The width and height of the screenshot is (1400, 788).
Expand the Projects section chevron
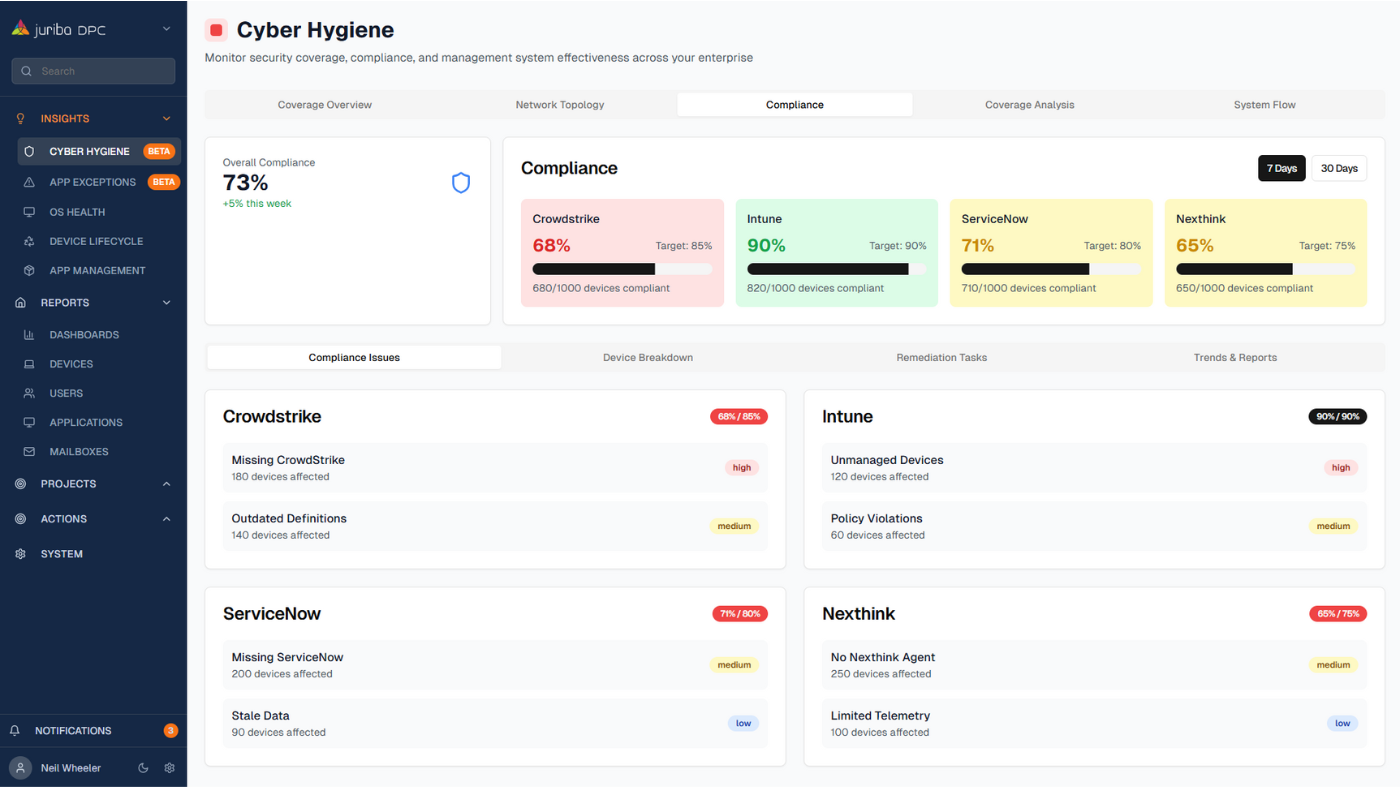[166, 484]
